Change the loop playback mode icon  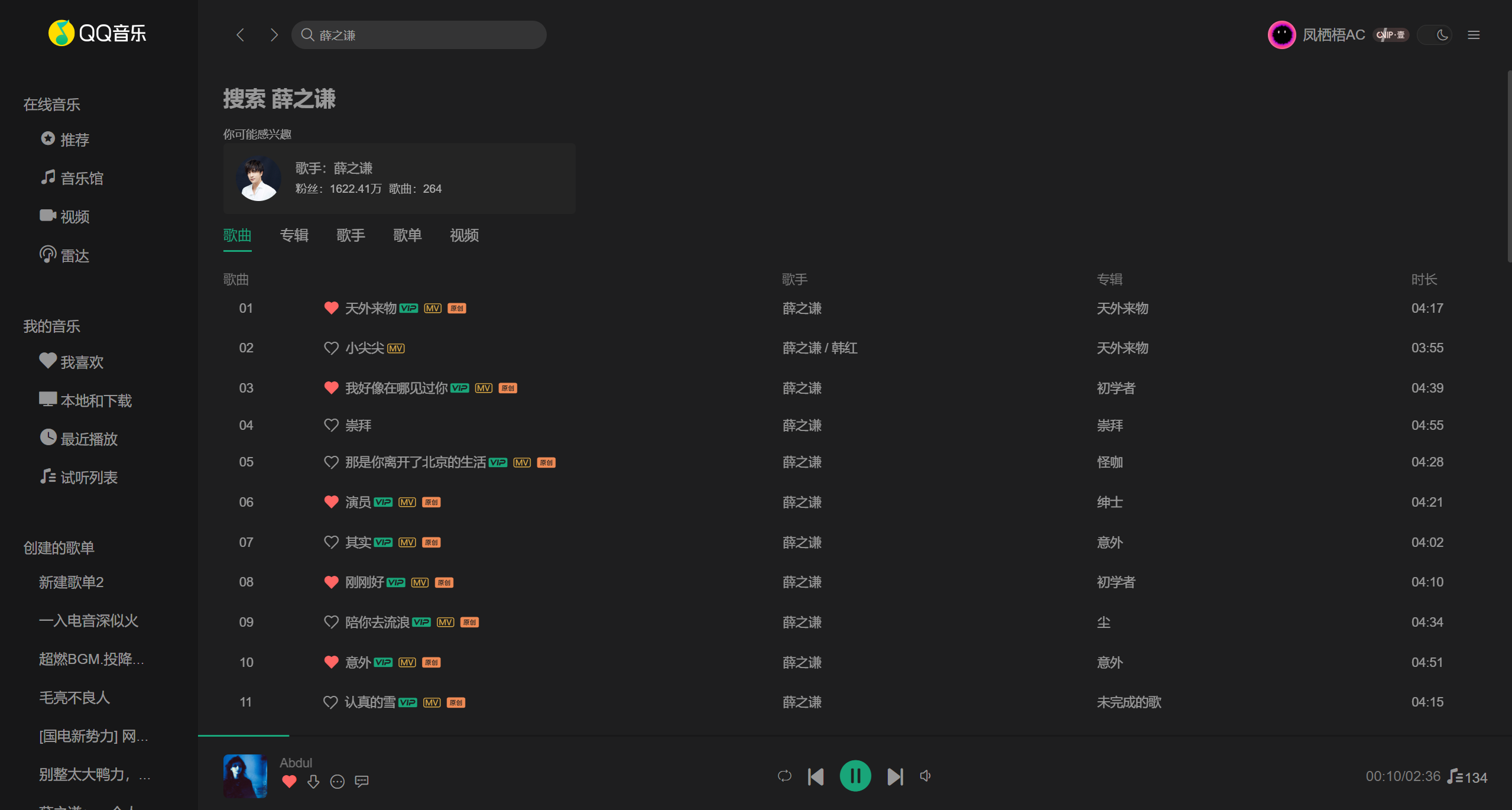tap(784, 776)
